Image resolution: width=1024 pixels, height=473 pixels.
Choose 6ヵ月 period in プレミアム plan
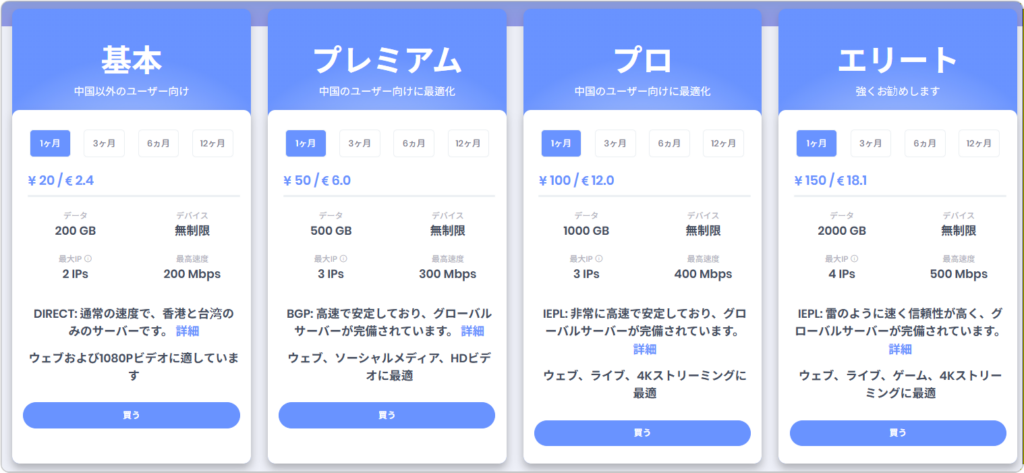tap(413, 143)
